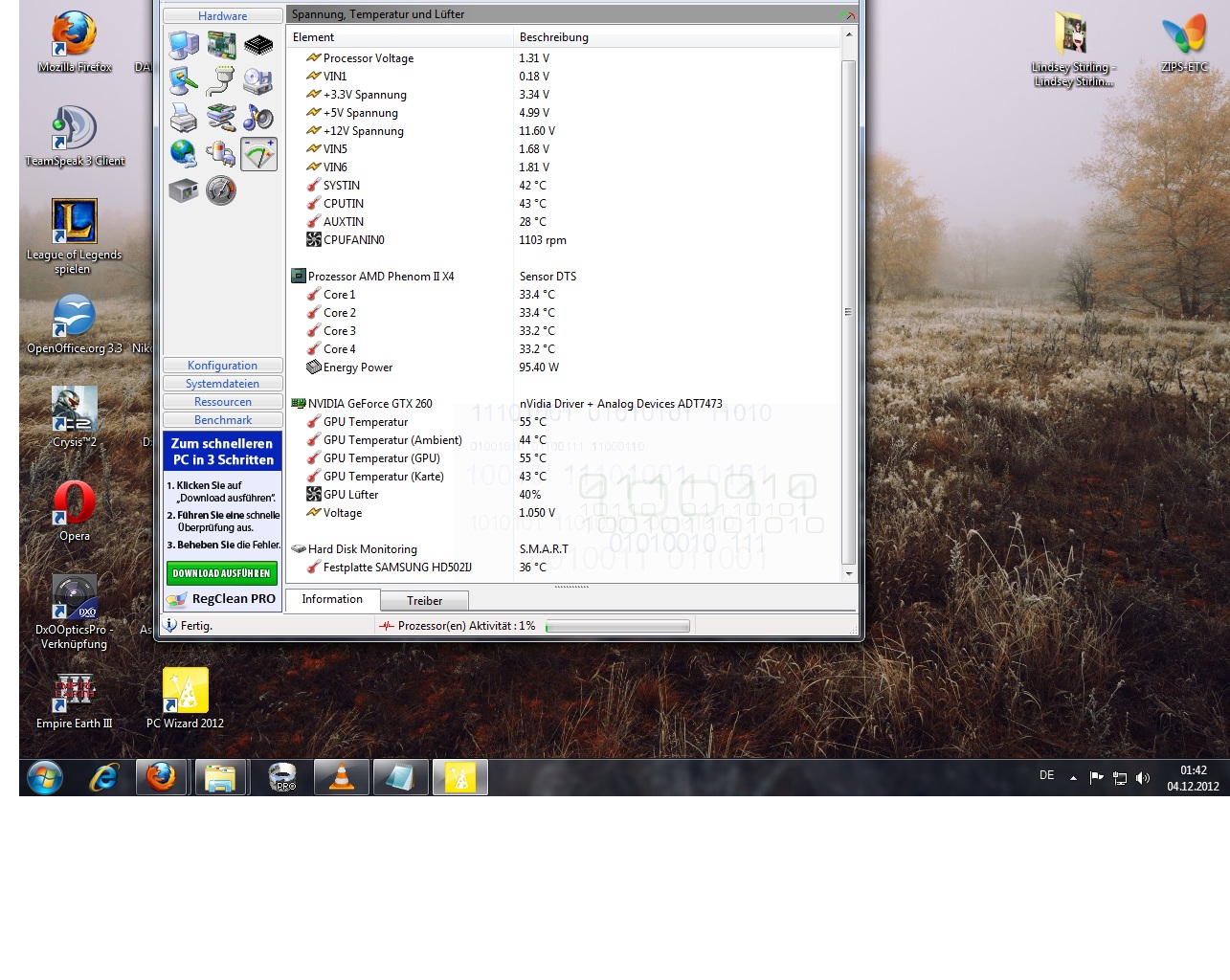Open Lindsey Stirling folder on desktop
Viewport: 1230px width, 980px height.
coord(1072,50)
